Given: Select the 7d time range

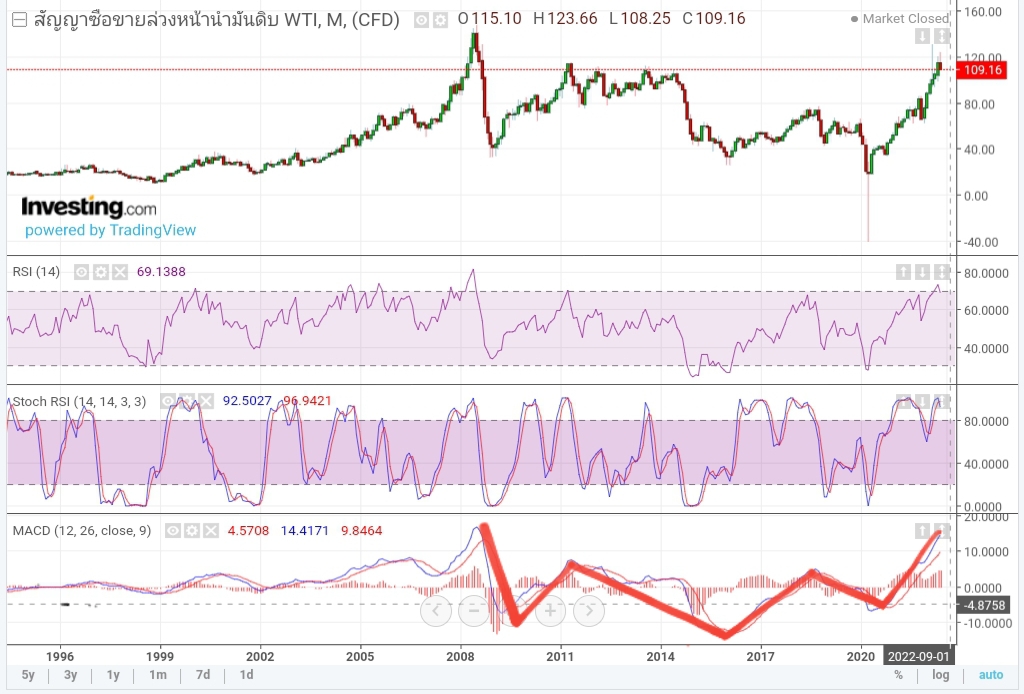Looking at the screenshot, I should pos(203,675).
